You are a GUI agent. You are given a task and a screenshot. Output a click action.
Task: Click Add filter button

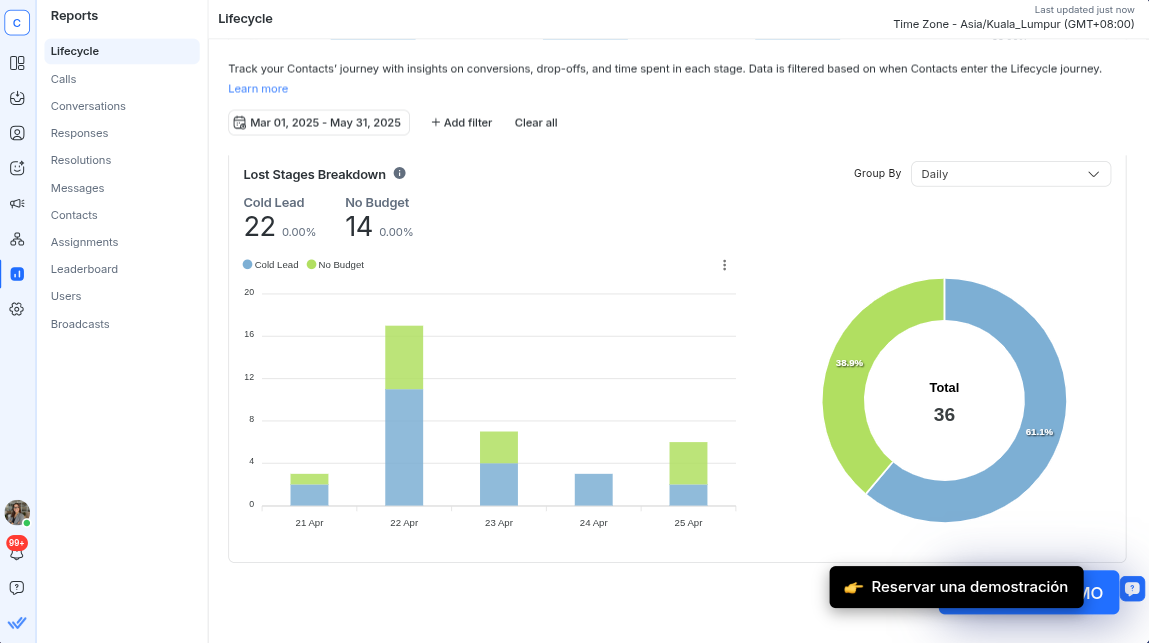[x=462, y=122]
